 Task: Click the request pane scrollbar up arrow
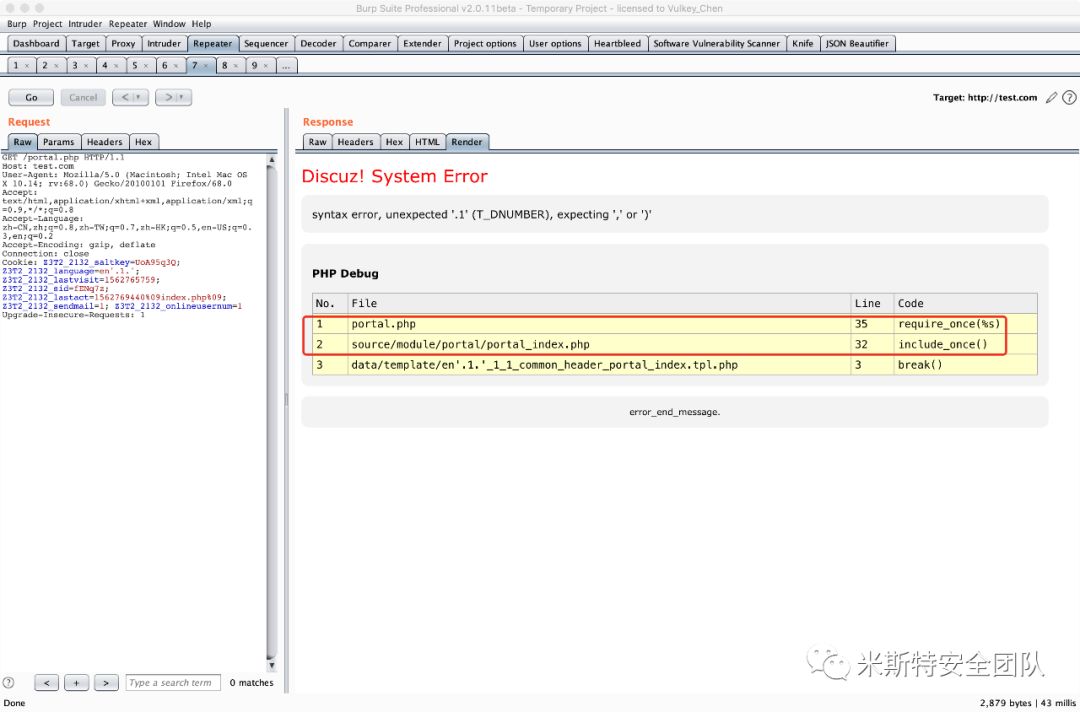(x=271, y=160)
